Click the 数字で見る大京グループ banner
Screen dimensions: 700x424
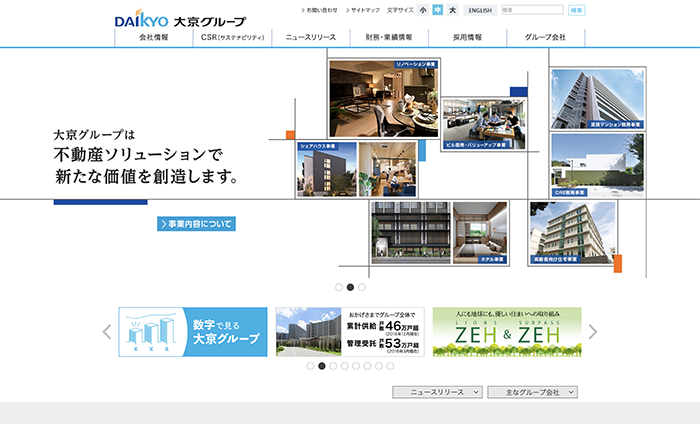[x=193, y=332]
